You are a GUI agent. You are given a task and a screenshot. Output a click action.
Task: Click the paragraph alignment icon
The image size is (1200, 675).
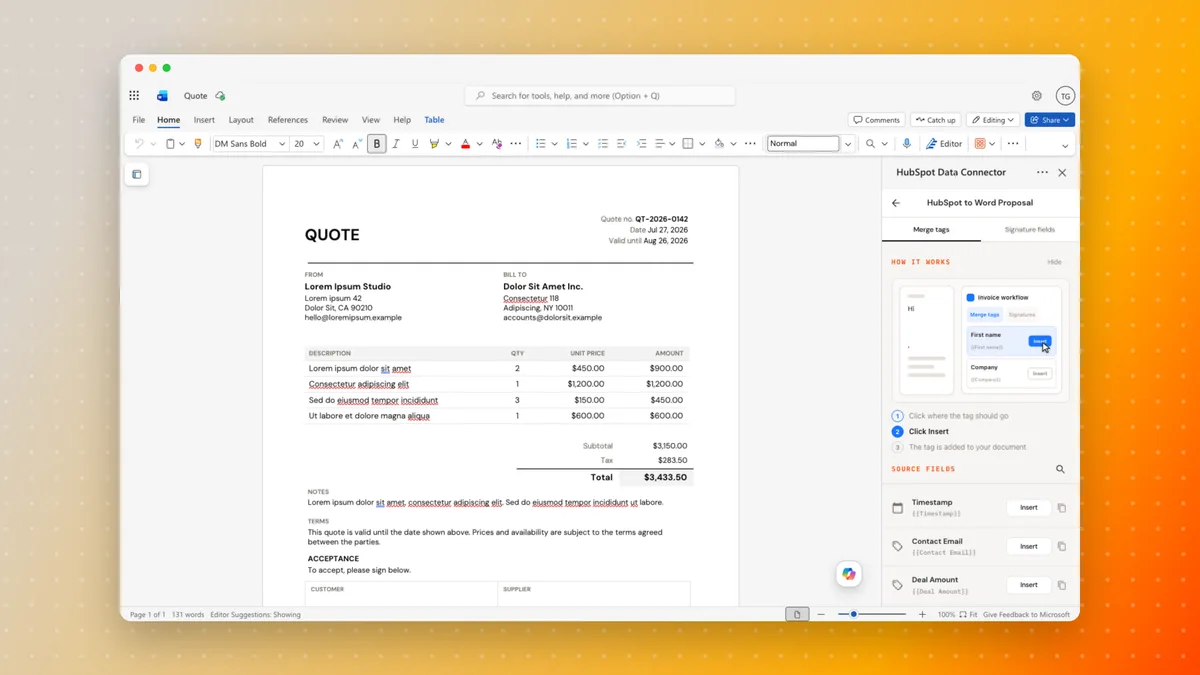660,144
